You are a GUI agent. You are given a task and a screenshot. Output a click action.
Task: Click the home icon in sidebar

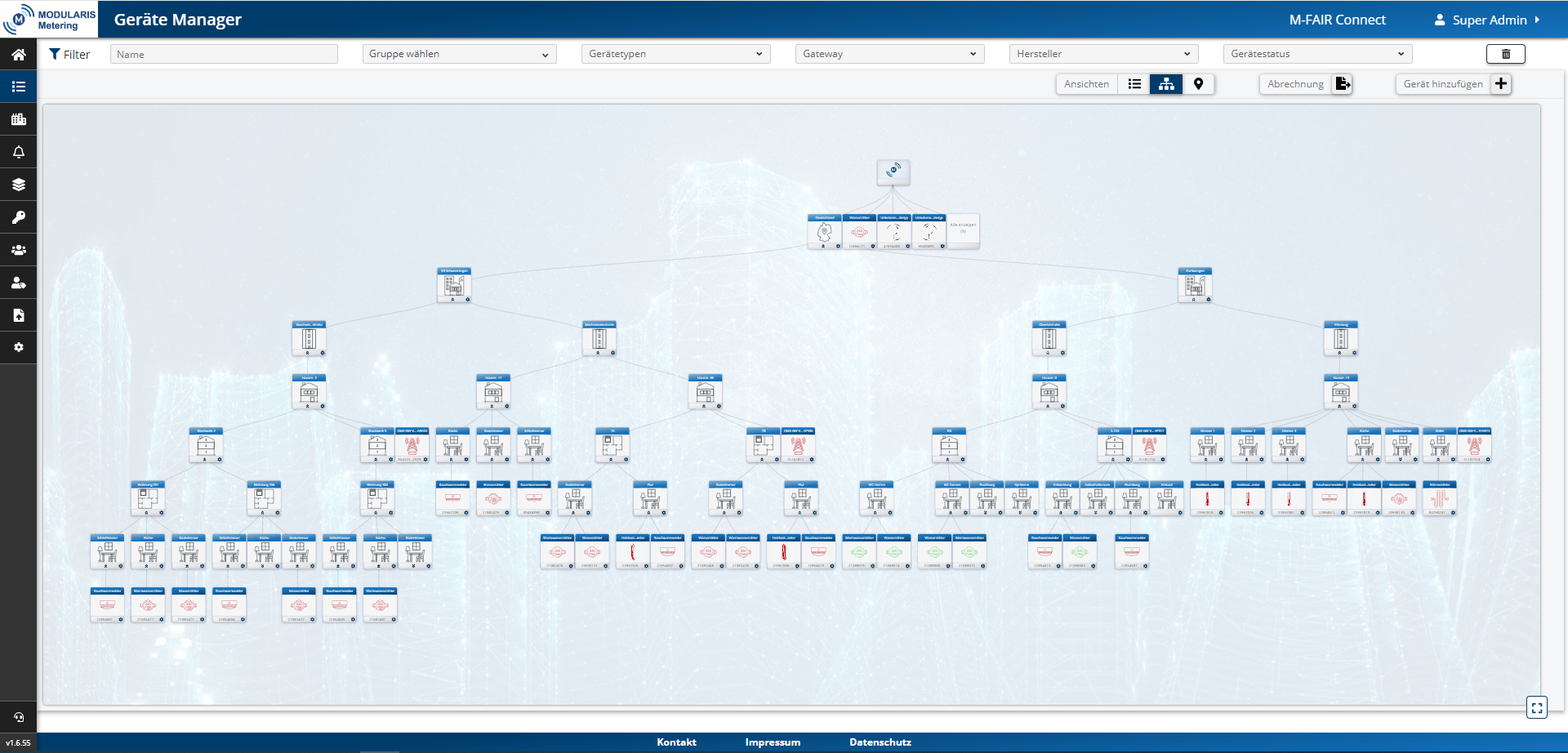point(18,55)
